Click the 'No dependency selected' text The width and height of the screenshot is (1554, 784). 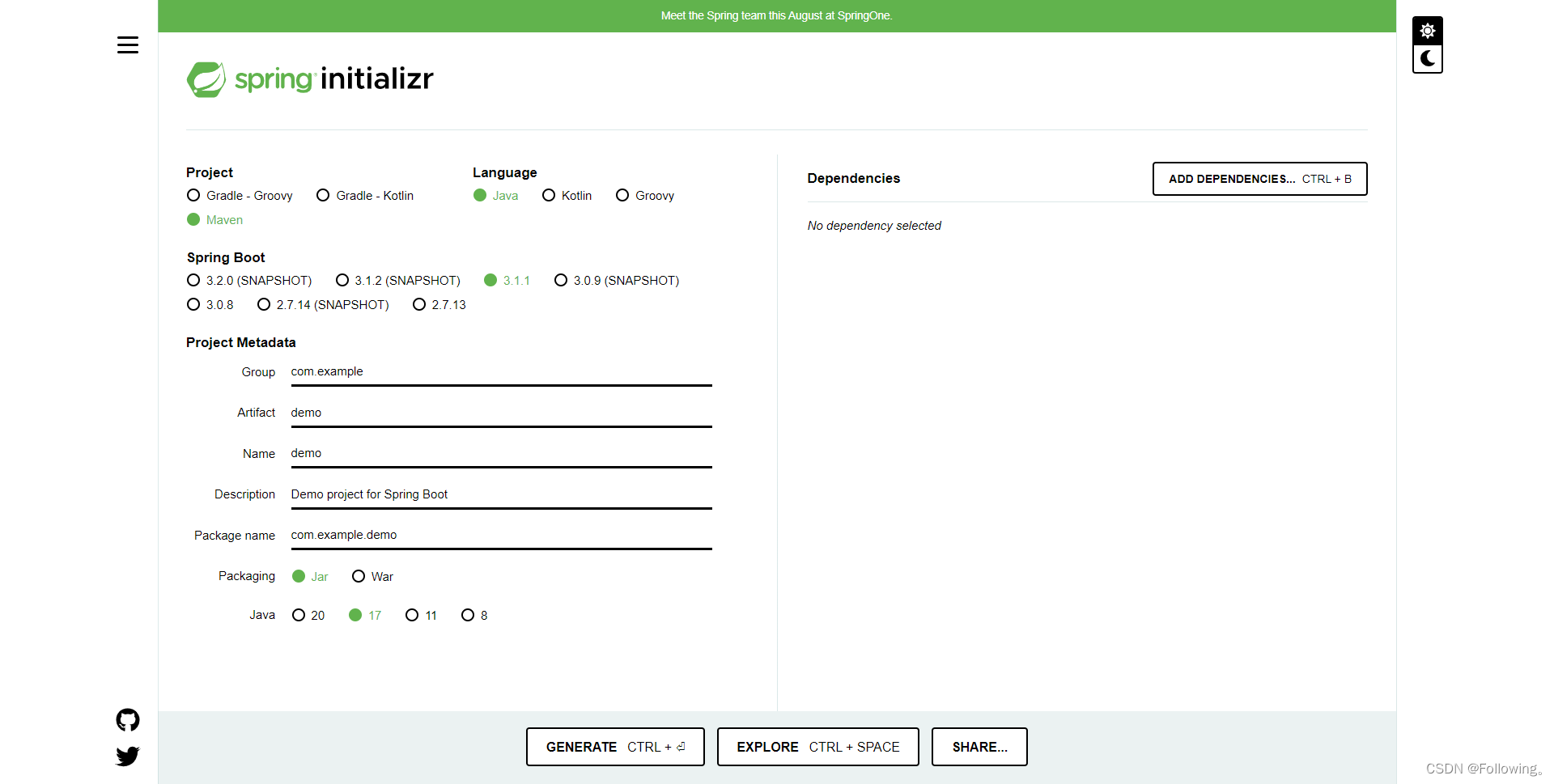[874, 226]
